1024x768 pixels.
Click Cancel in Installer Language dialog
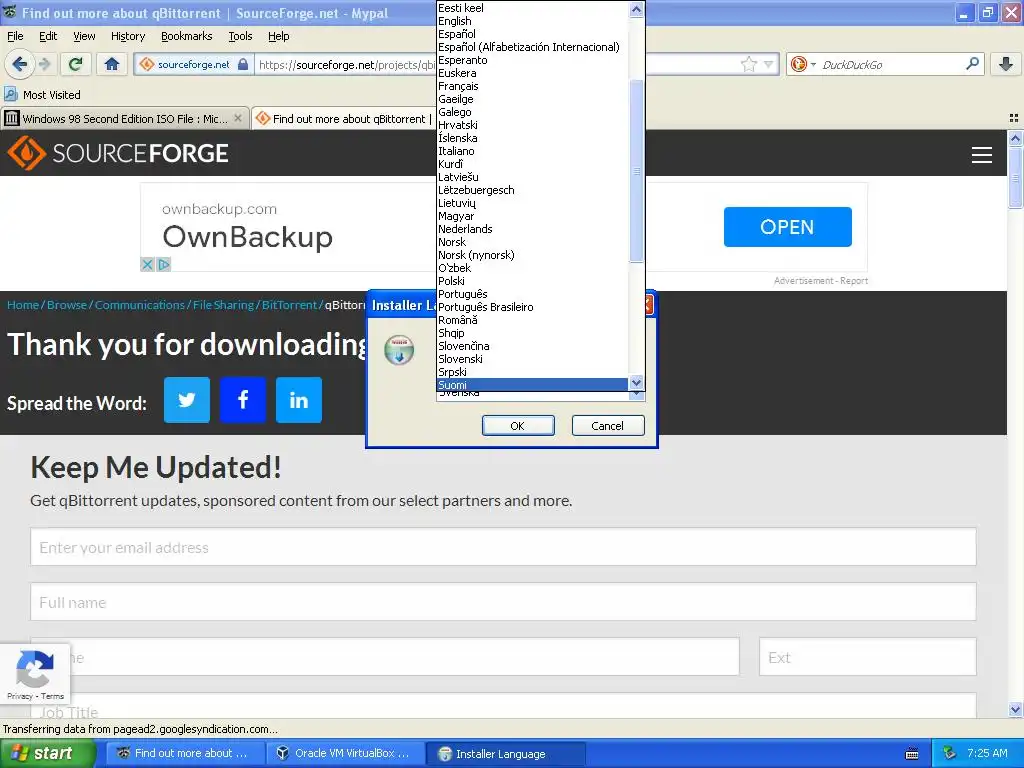pos(607,425)
